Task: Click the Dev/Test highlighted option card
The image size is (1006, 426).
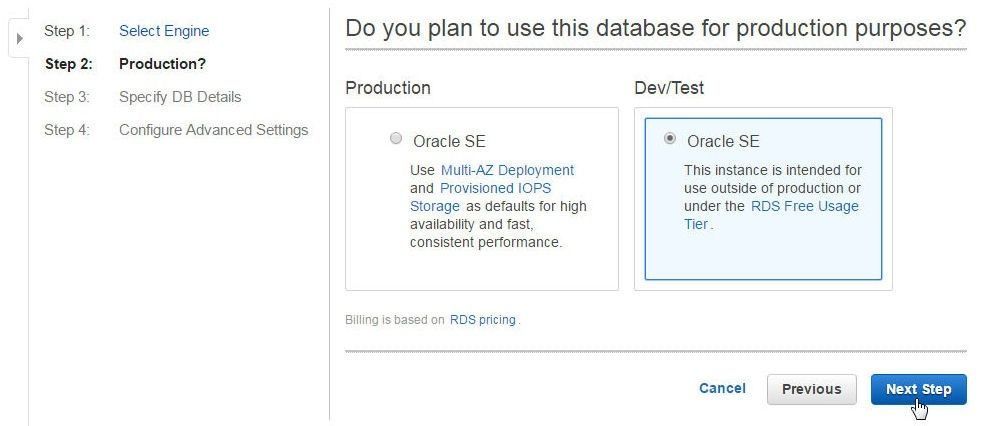Action: [x=763, y=199]
